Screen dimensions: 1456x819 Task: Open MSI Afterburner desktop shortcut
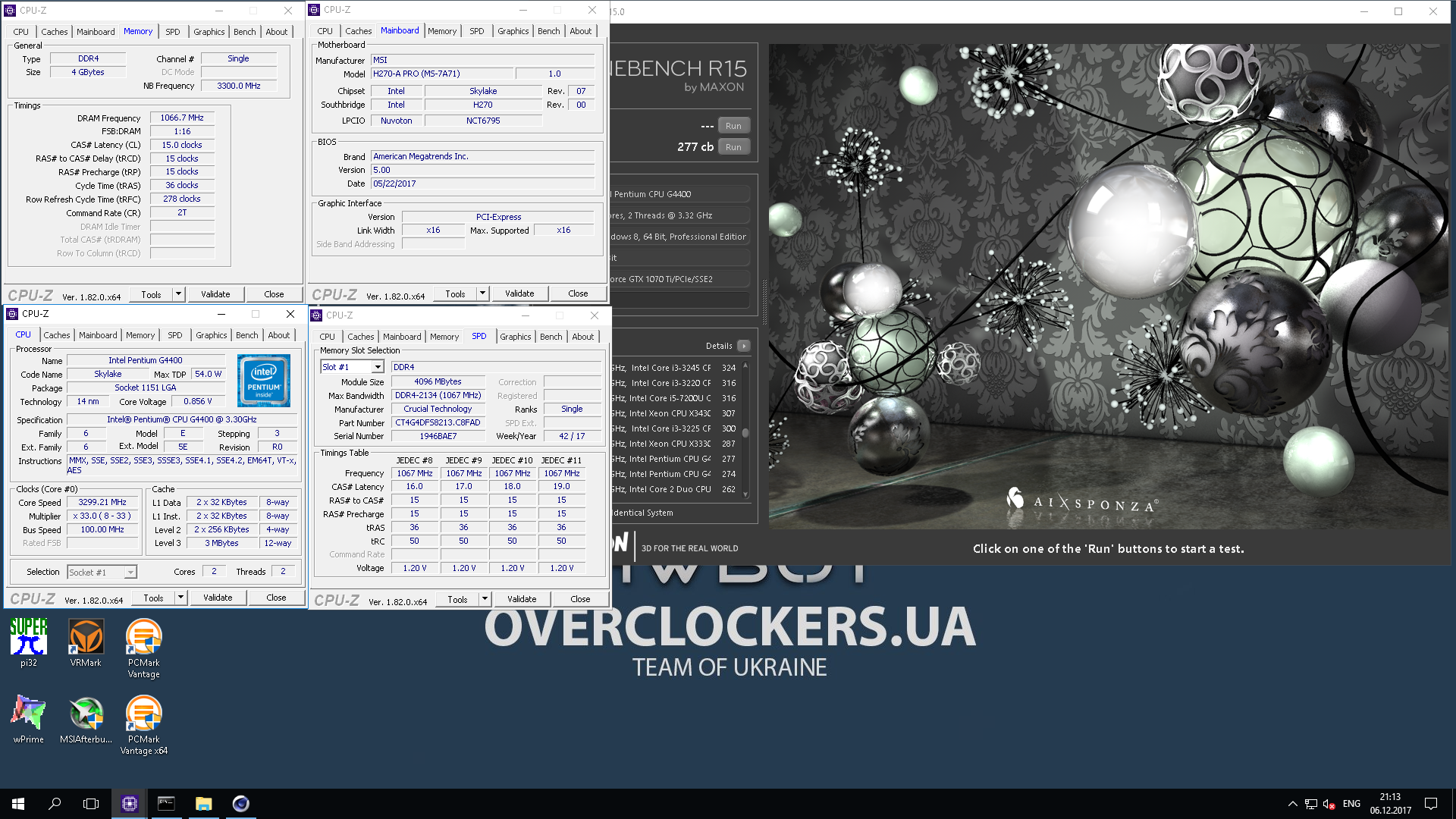pyautogui.click(x=86, y=719)
